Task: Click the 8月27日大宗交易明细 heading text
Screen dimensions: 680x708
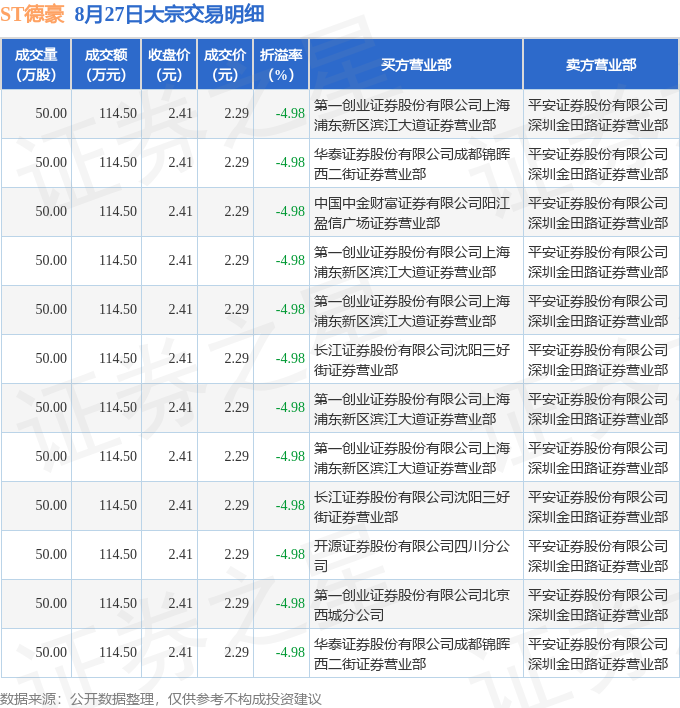Action: (169, 14)
